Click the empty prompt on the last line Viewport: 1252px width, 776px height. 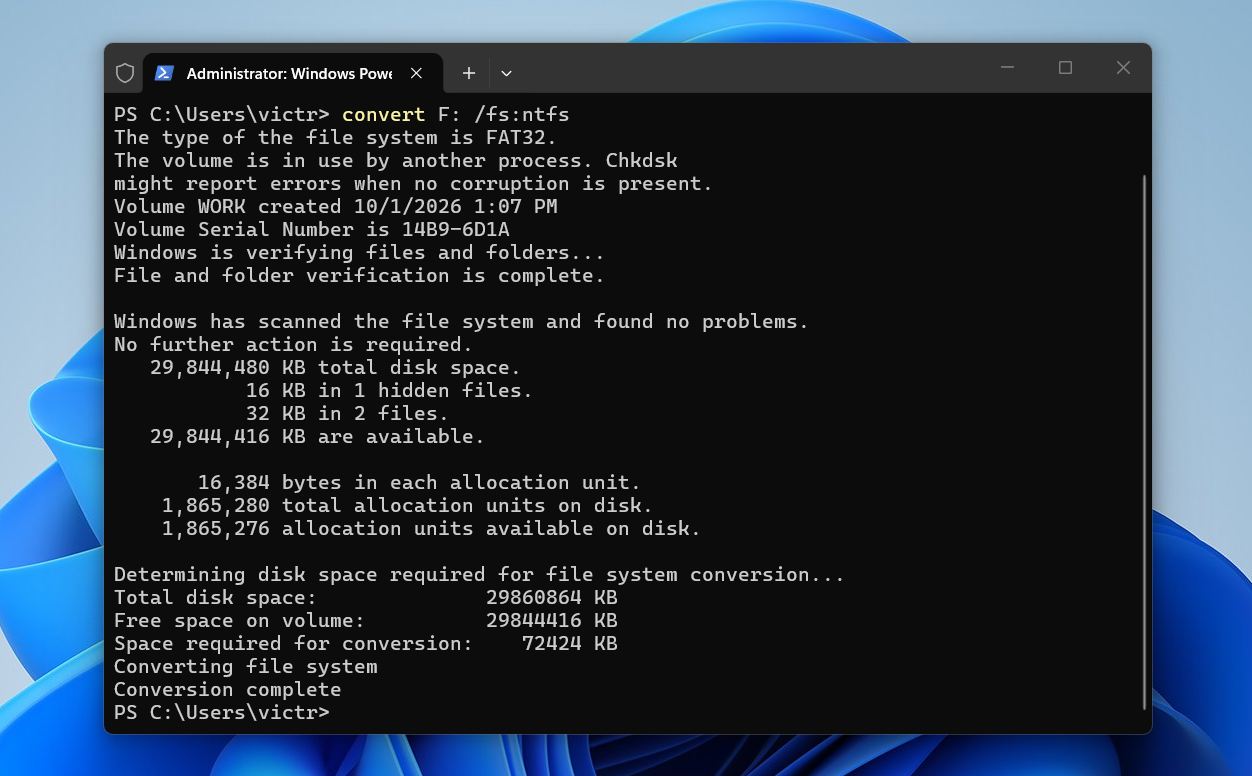(221, 713)
